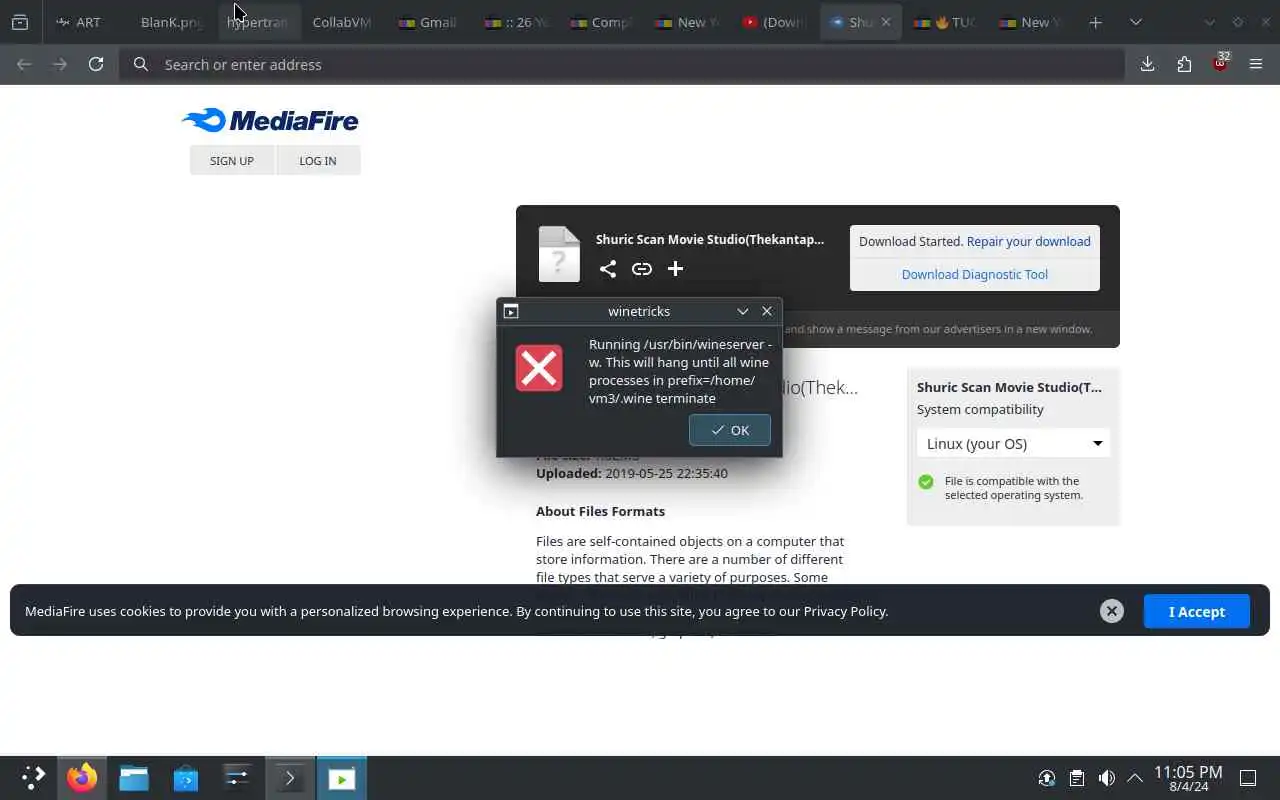Go back in Firefox
The height and width of the screenshot is (800, 1280).
(24, 64)
